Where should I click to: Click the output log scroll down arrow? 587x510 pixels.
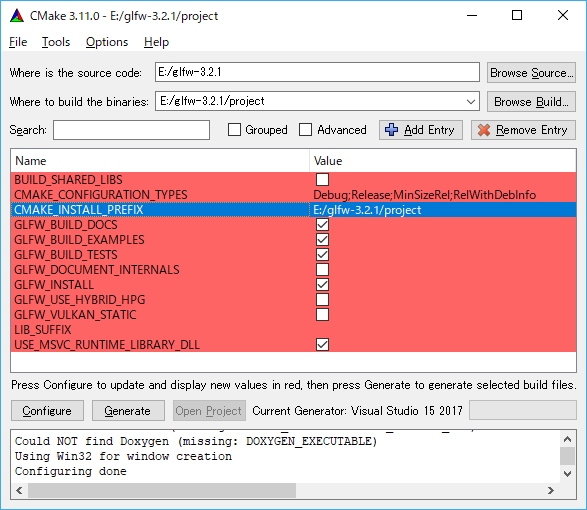[x=567, y=474]
